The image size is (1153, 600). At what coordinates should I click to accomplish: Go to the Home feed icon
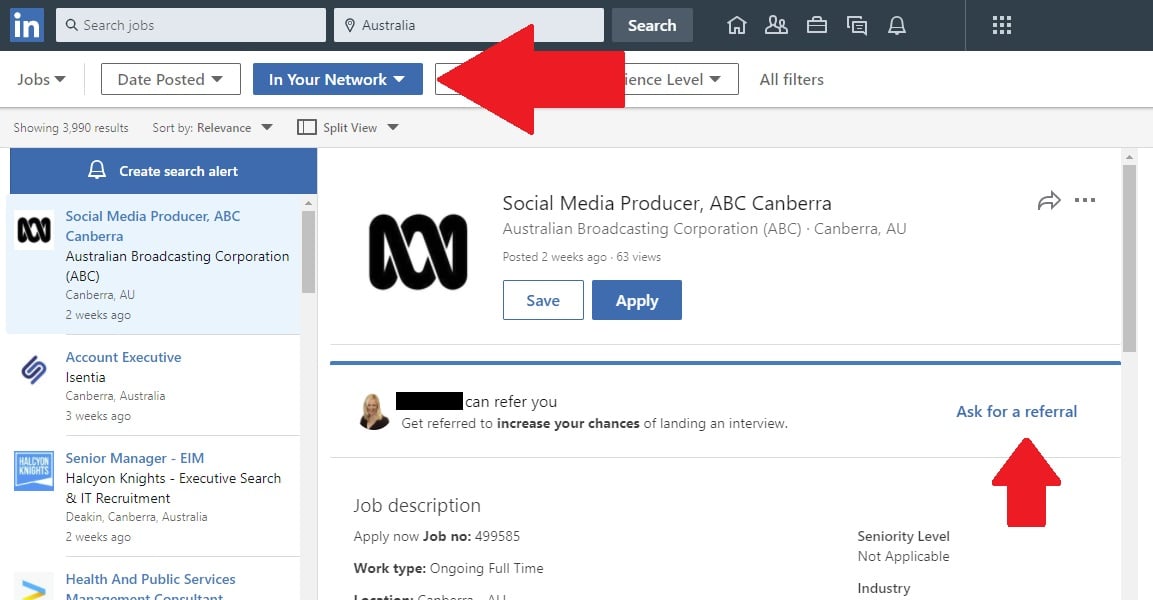[736, 26]
